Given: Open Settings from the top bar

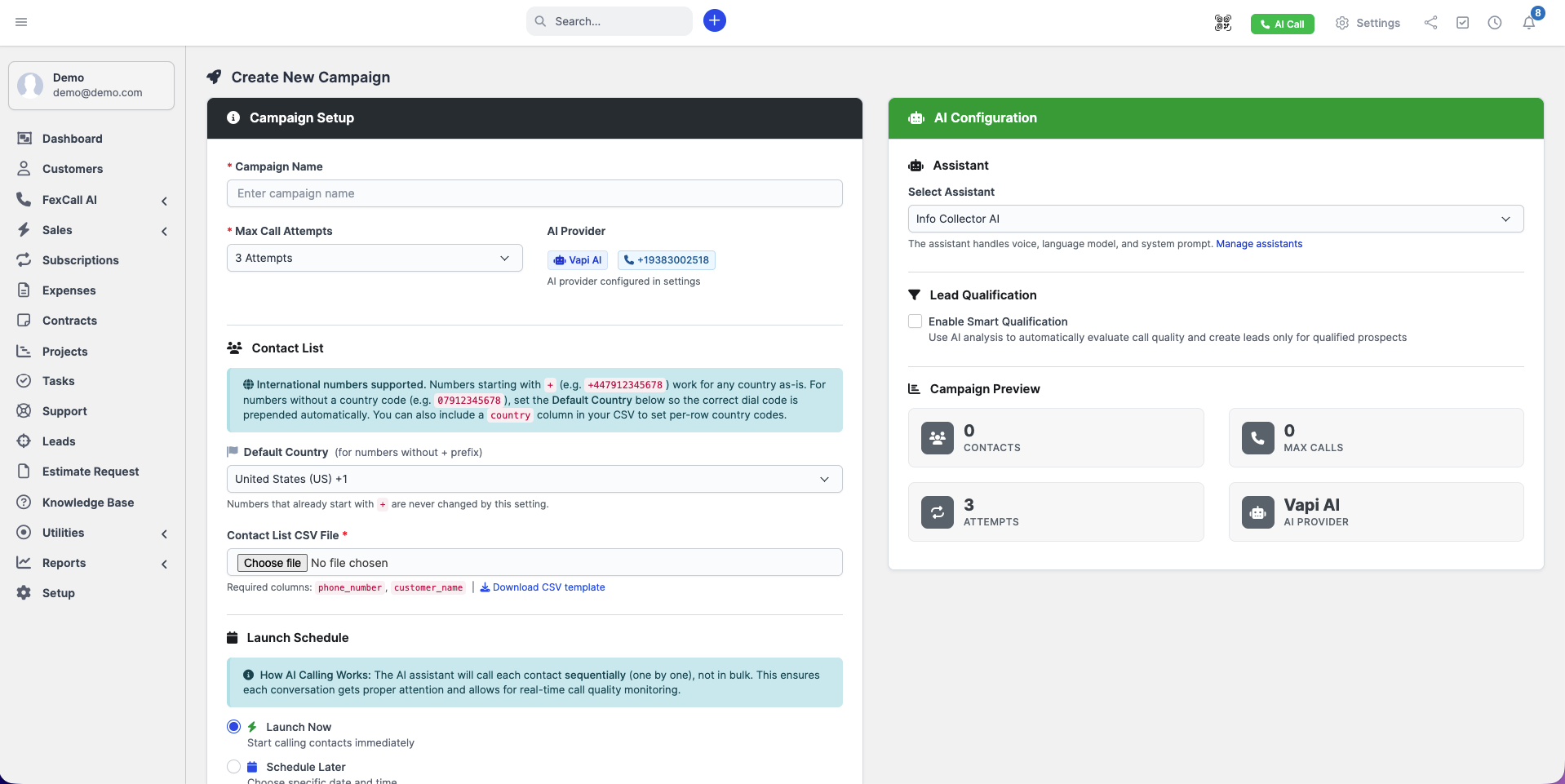Looking at the screenshot, I should click(x=1367, y=23).
